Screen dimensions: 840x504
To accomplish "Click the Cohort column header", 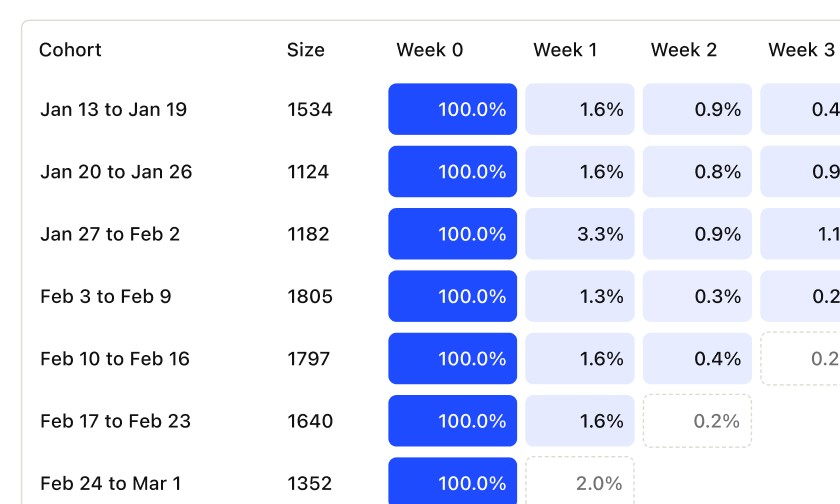I will (x=70, y=50).
